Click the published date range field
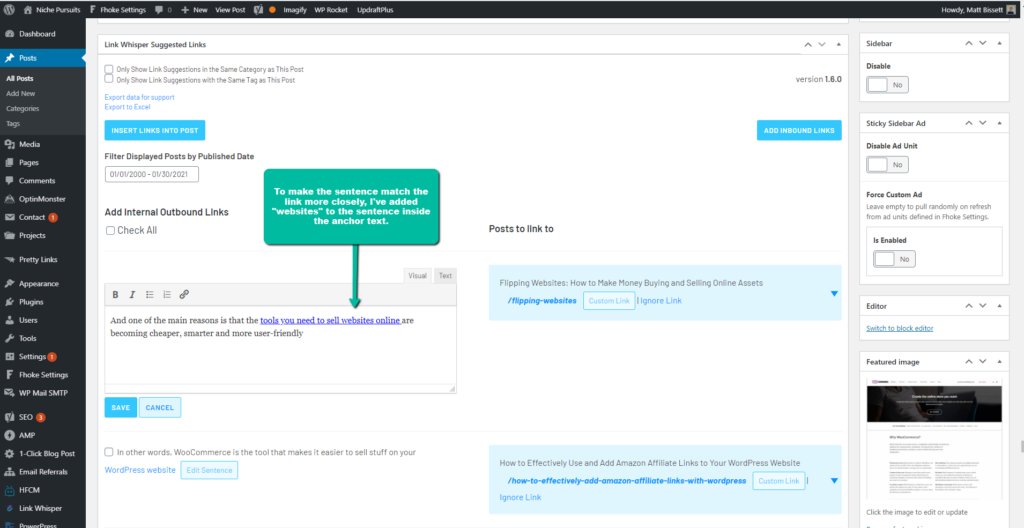The width and height of the screenshot is (1024, 528). pos(152,174)
